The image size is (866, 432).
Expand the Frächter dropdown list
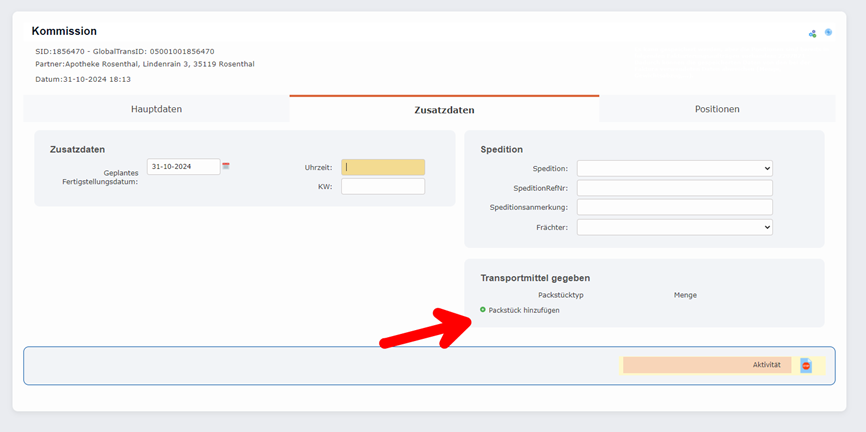coord(674,227)
